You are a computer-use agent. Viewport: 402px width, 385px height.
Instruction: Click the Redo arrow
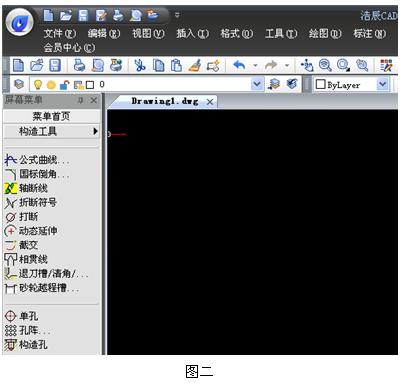coord(271,65)
